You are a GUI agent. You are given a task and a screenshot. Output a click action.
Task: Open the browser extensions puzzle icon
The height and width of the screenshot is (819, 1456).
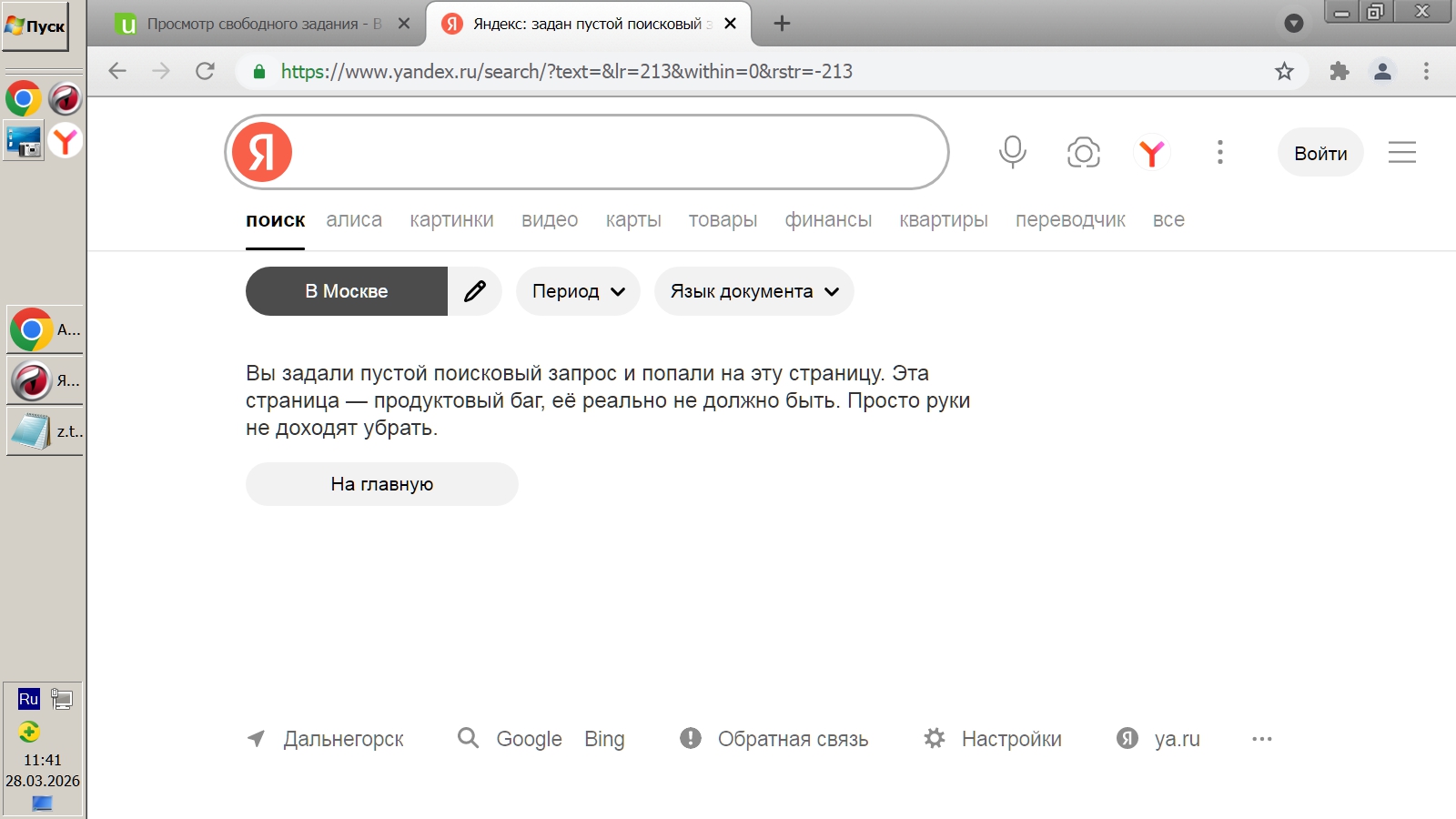click(1339, 71)
